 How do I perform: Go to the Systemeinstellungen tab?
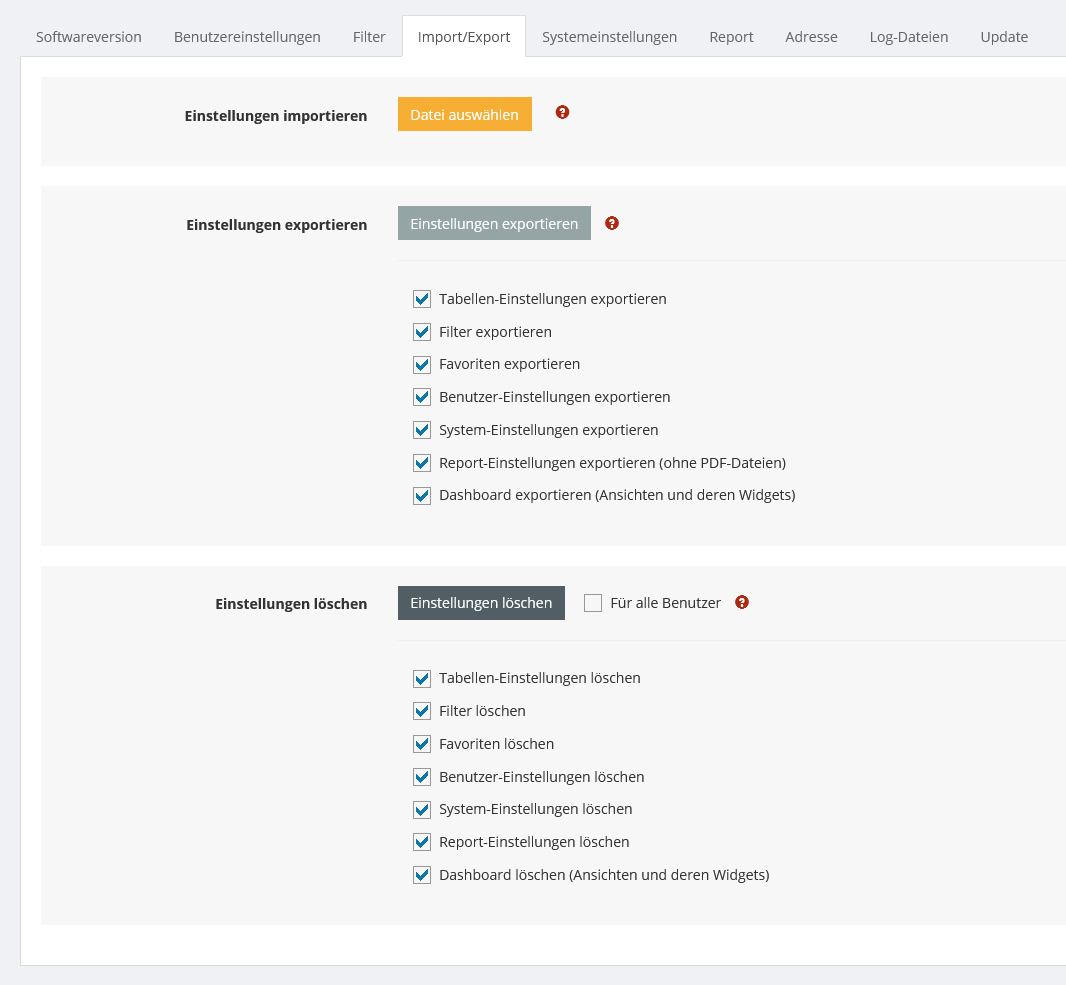[x=609, y=37]
